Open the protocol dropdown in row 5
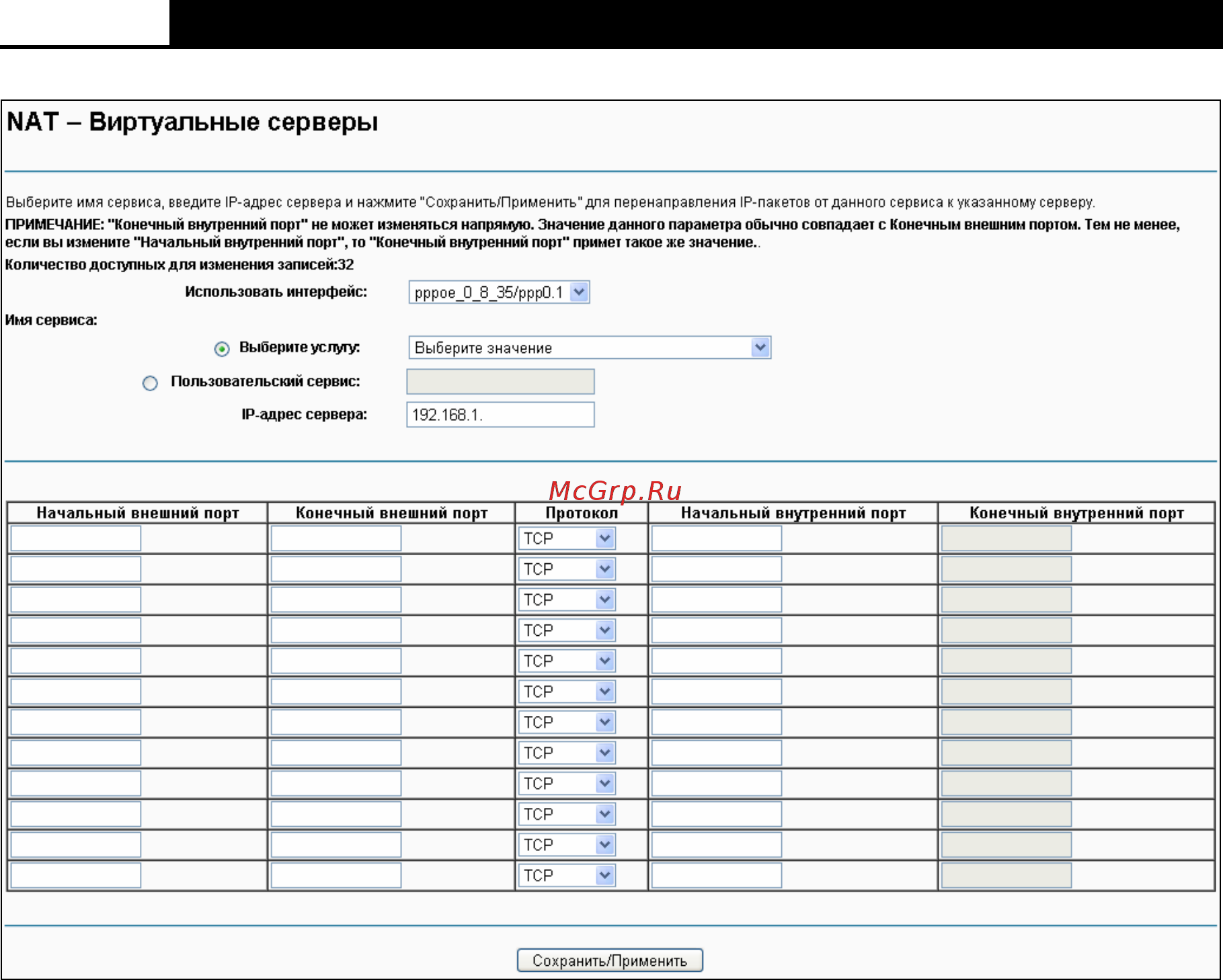 tap(566, 661)
